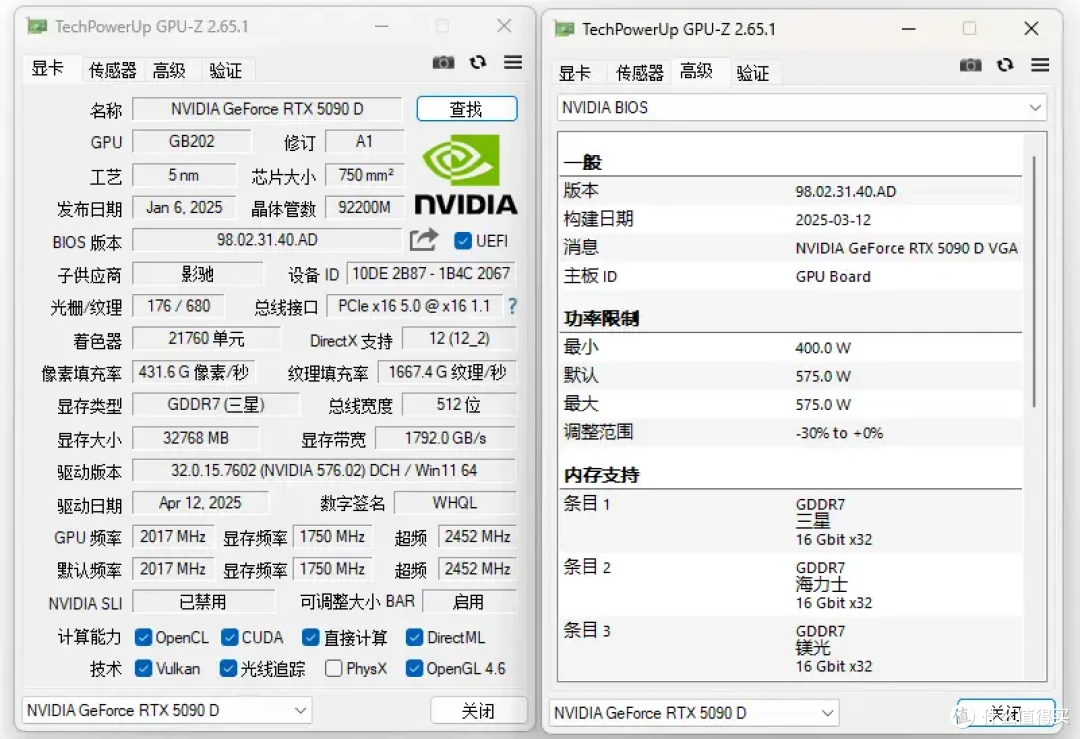Click 条目 3 GDDR7 镁光 entry
1080x739 pixels.
791,648
